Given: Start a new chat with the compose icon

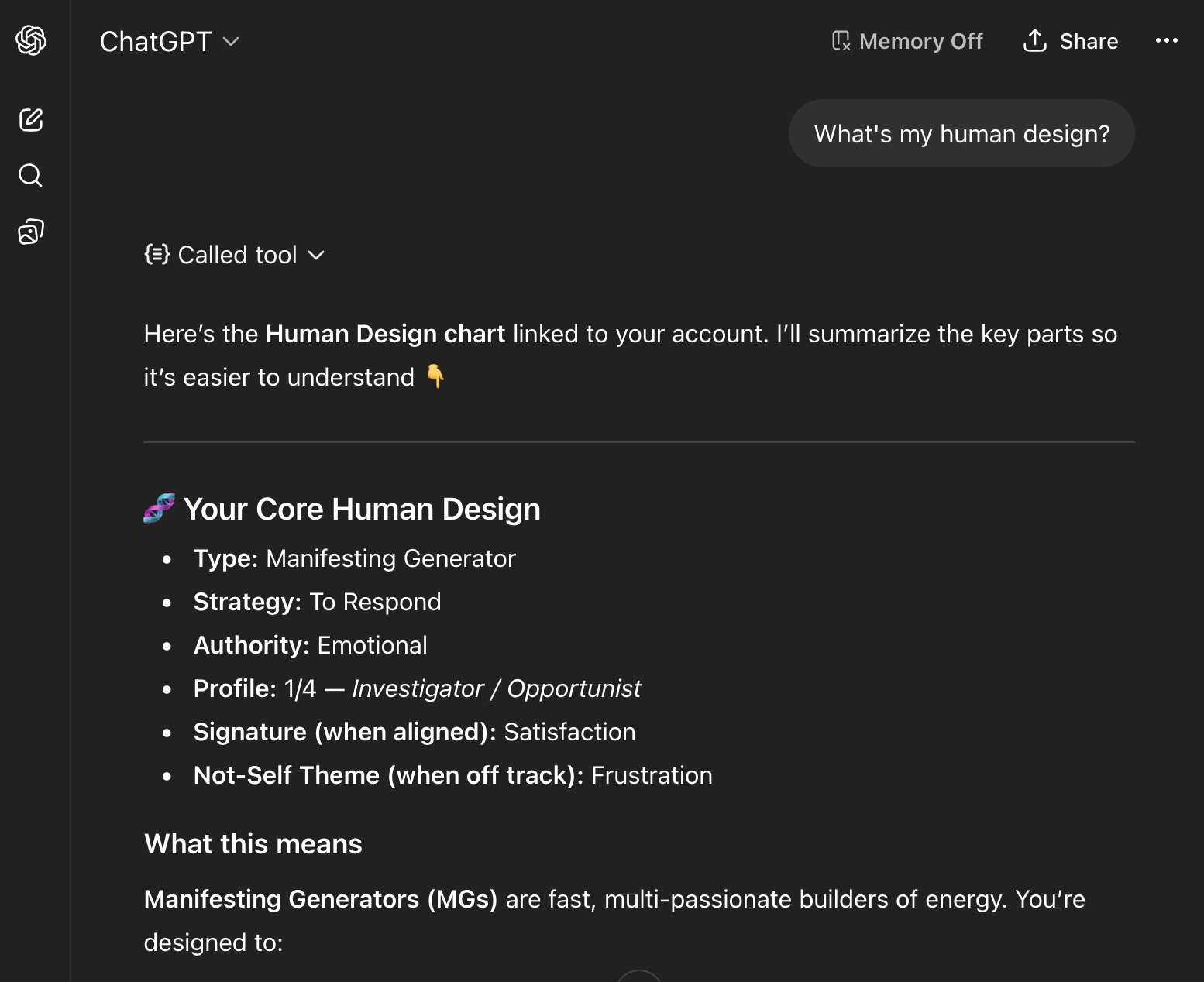Looking at the screenshot, I should pos(31,120).
